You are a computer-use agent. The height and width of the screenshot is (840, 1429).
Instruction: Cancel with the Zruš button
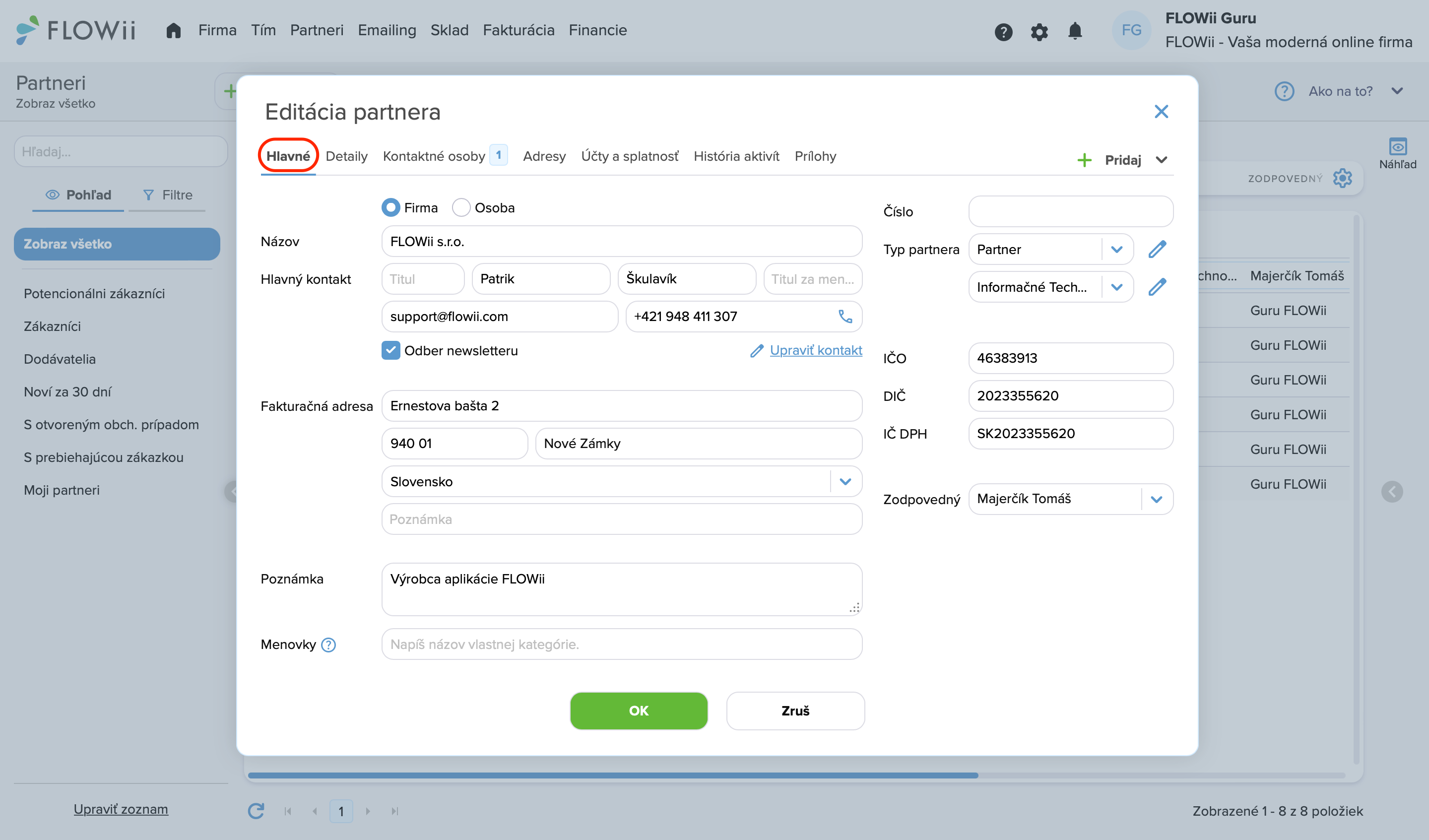click(795, 711)
